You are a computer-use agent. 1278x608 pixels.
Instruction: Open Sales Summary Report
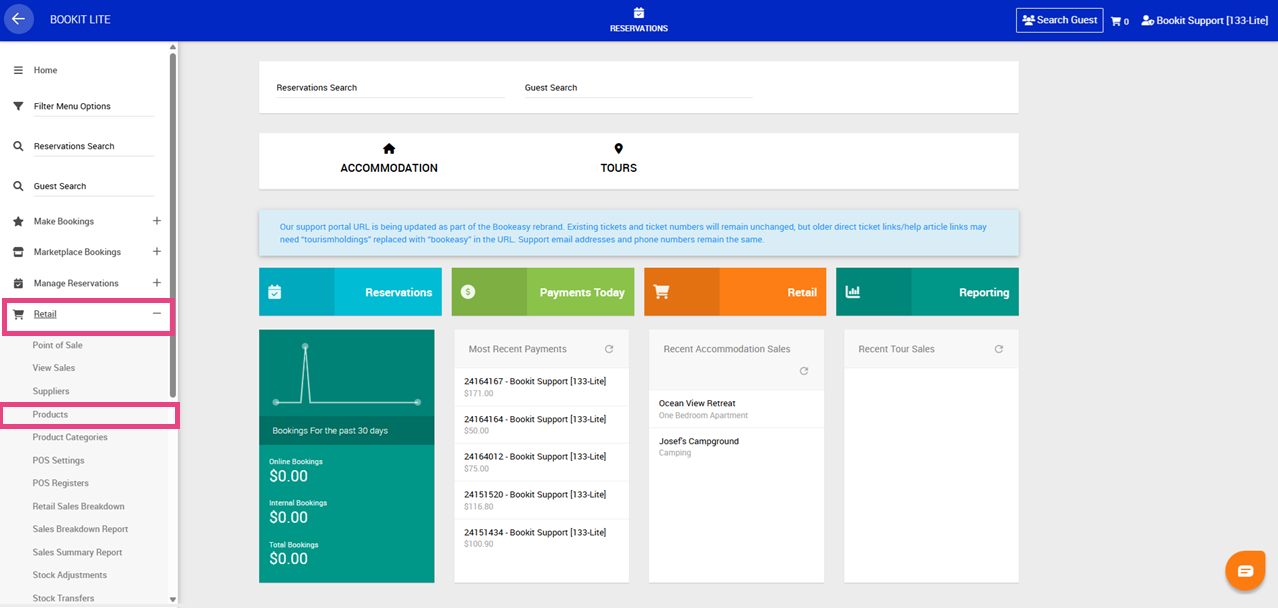[77, 552]
